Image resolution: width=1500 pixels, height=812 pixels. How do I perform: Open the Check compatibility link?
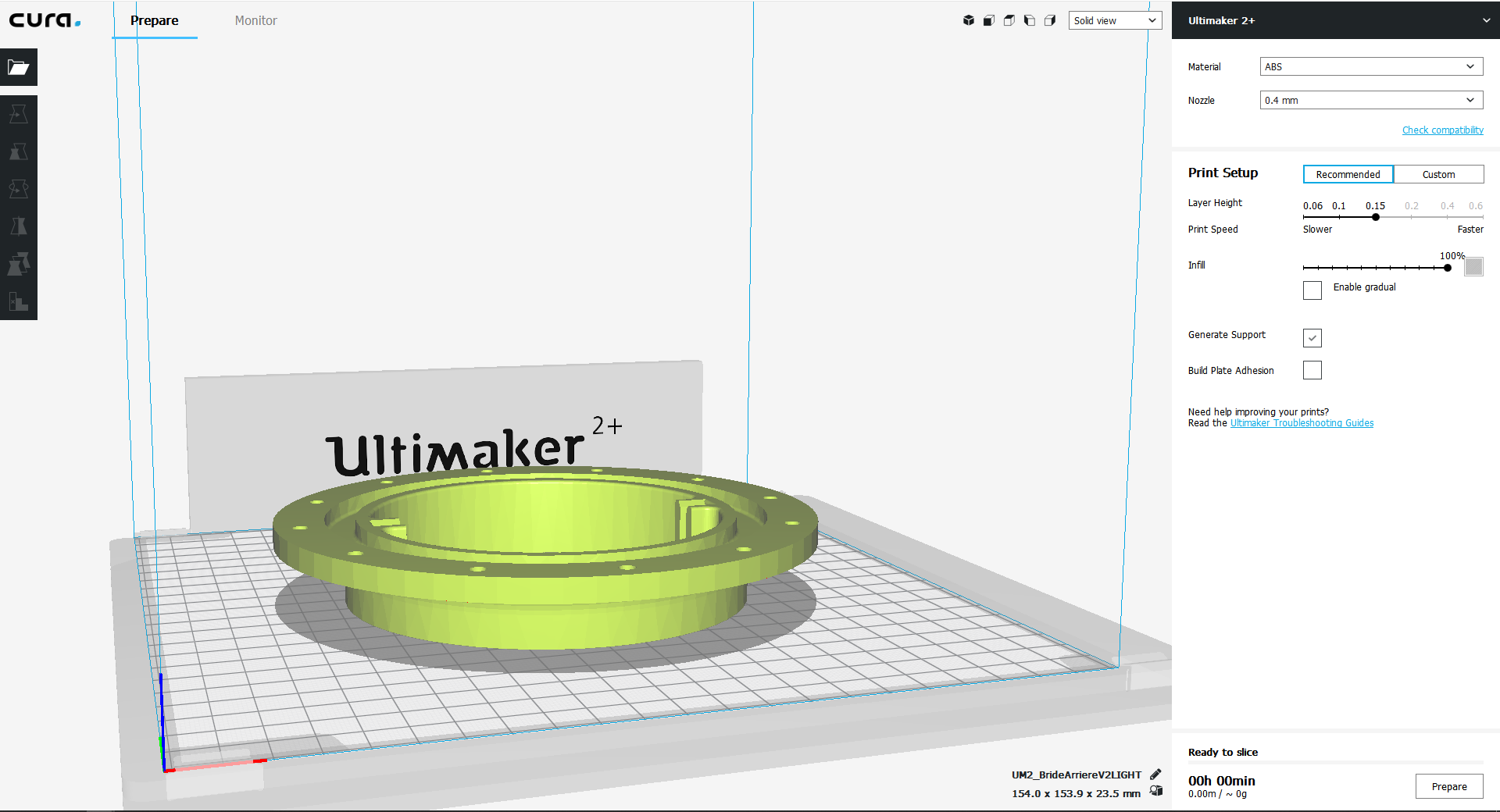(1442, 130)
